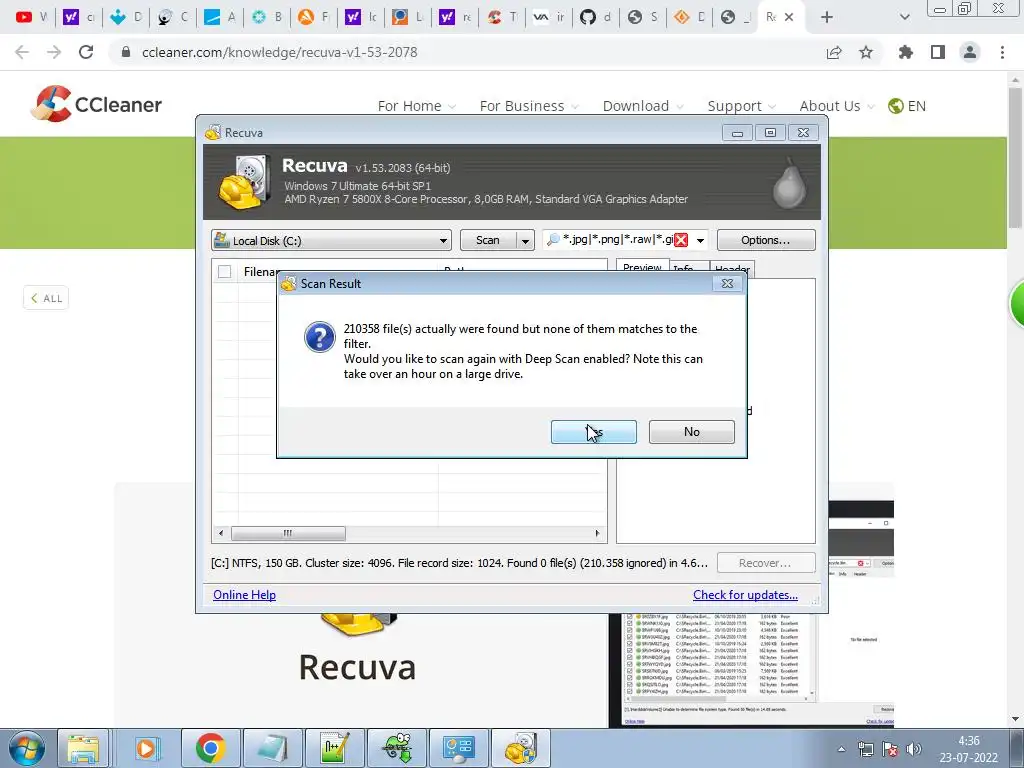
Task: Open File Explorer from taskbar
Action: point(83,748)
